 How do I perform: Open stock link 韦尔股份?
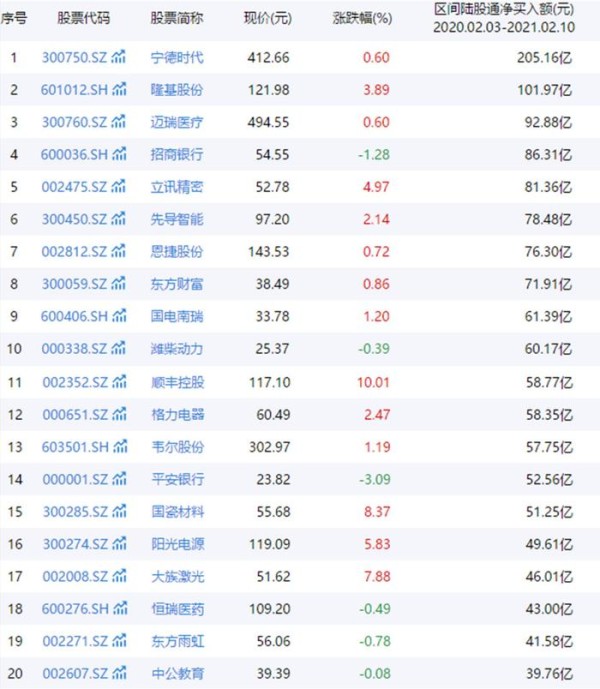coord(178,447)
